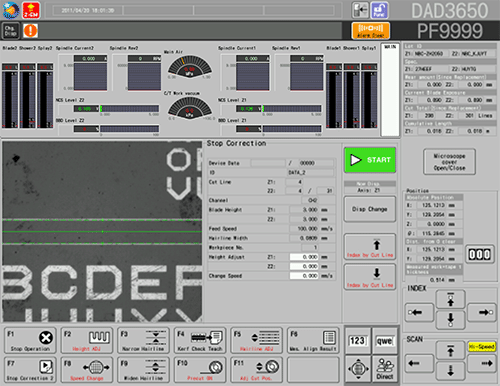The image size is (500, 386).
Task: Click the Chg. Disp button
Action: (11, 31)
